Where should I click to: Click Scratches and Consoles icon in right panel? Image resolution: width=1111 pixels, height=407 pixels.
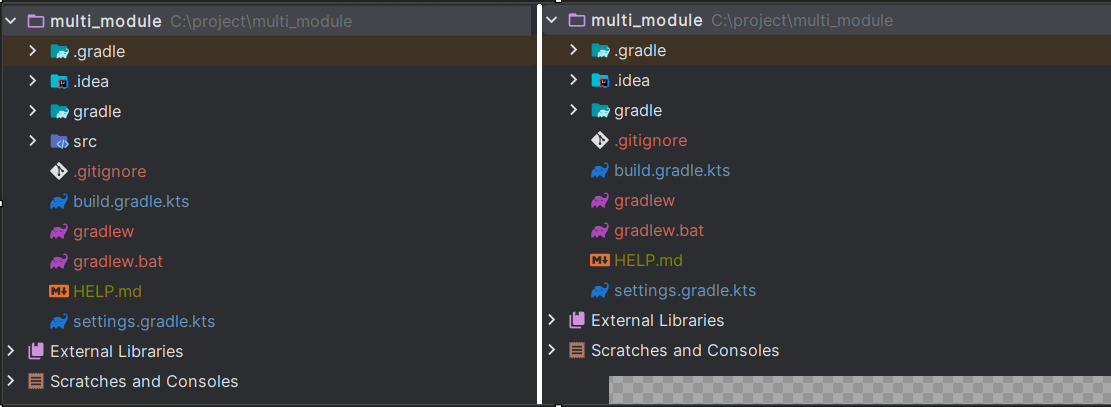click(x=577, y=350)
